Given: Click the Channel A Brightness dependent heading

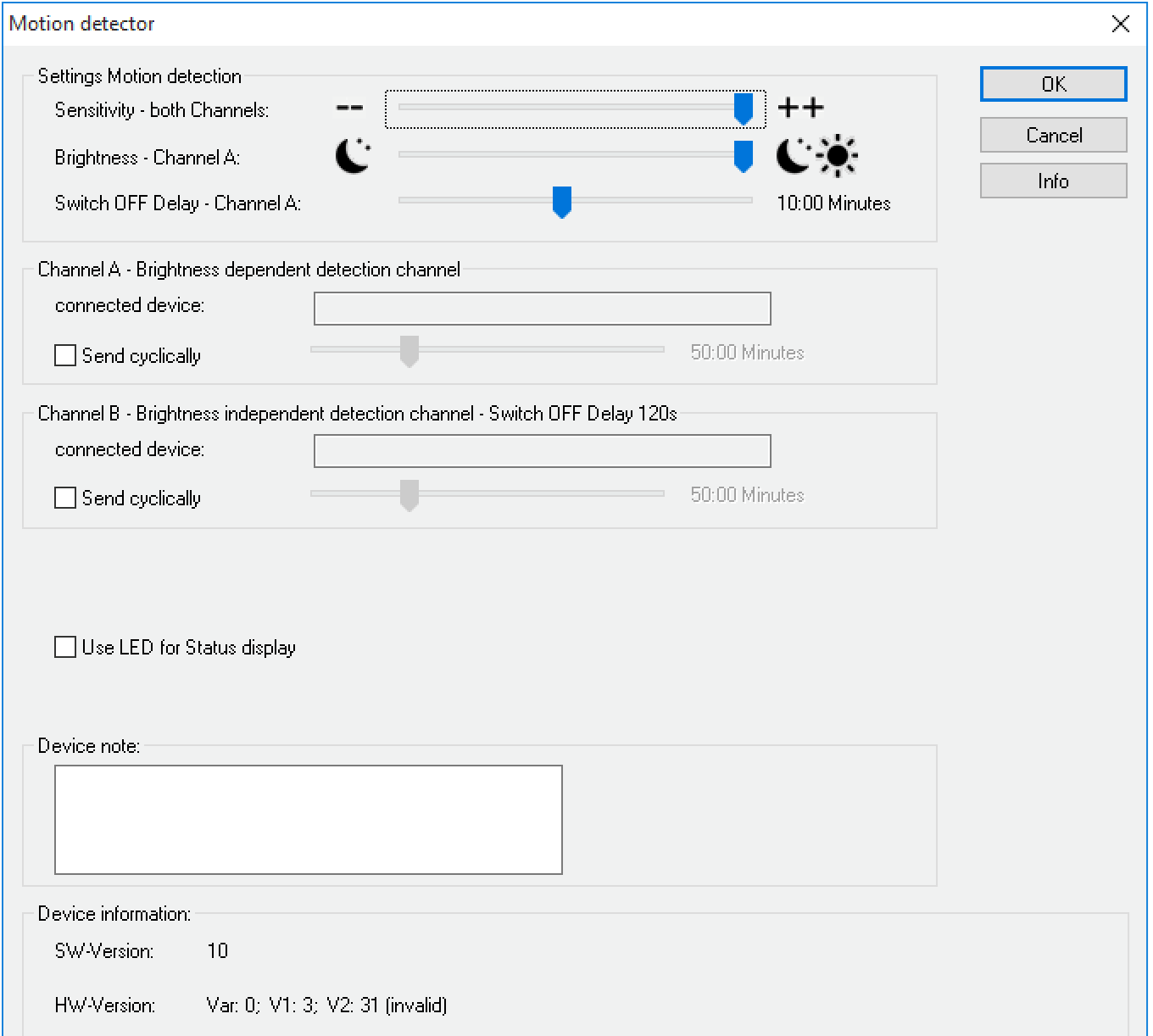Looking at the screenshot, I should pos(249,270).
